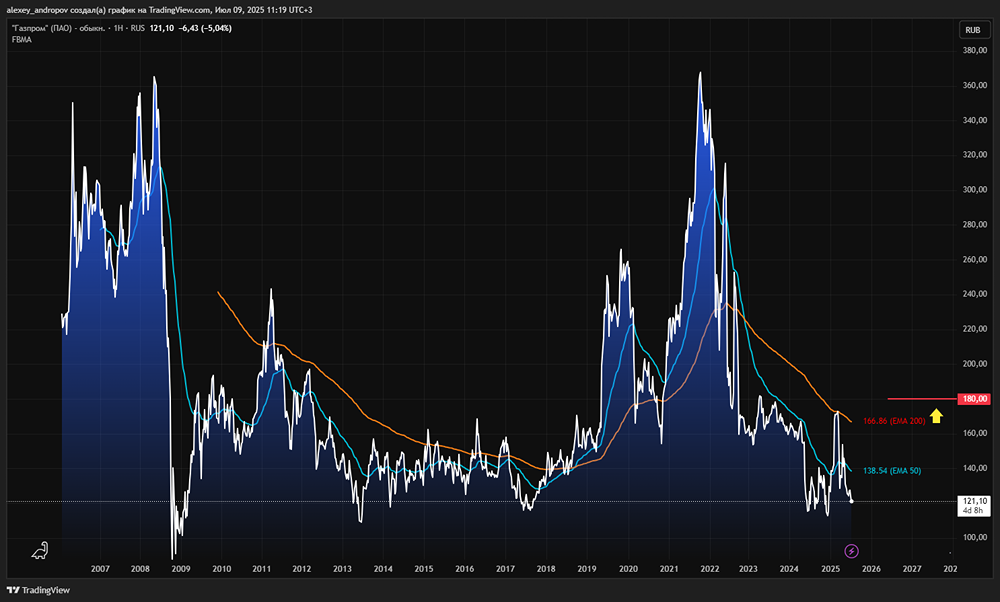Click the current price label 121,10
The height and width of the screenshot is (602, 1000).
coord(974,501)
